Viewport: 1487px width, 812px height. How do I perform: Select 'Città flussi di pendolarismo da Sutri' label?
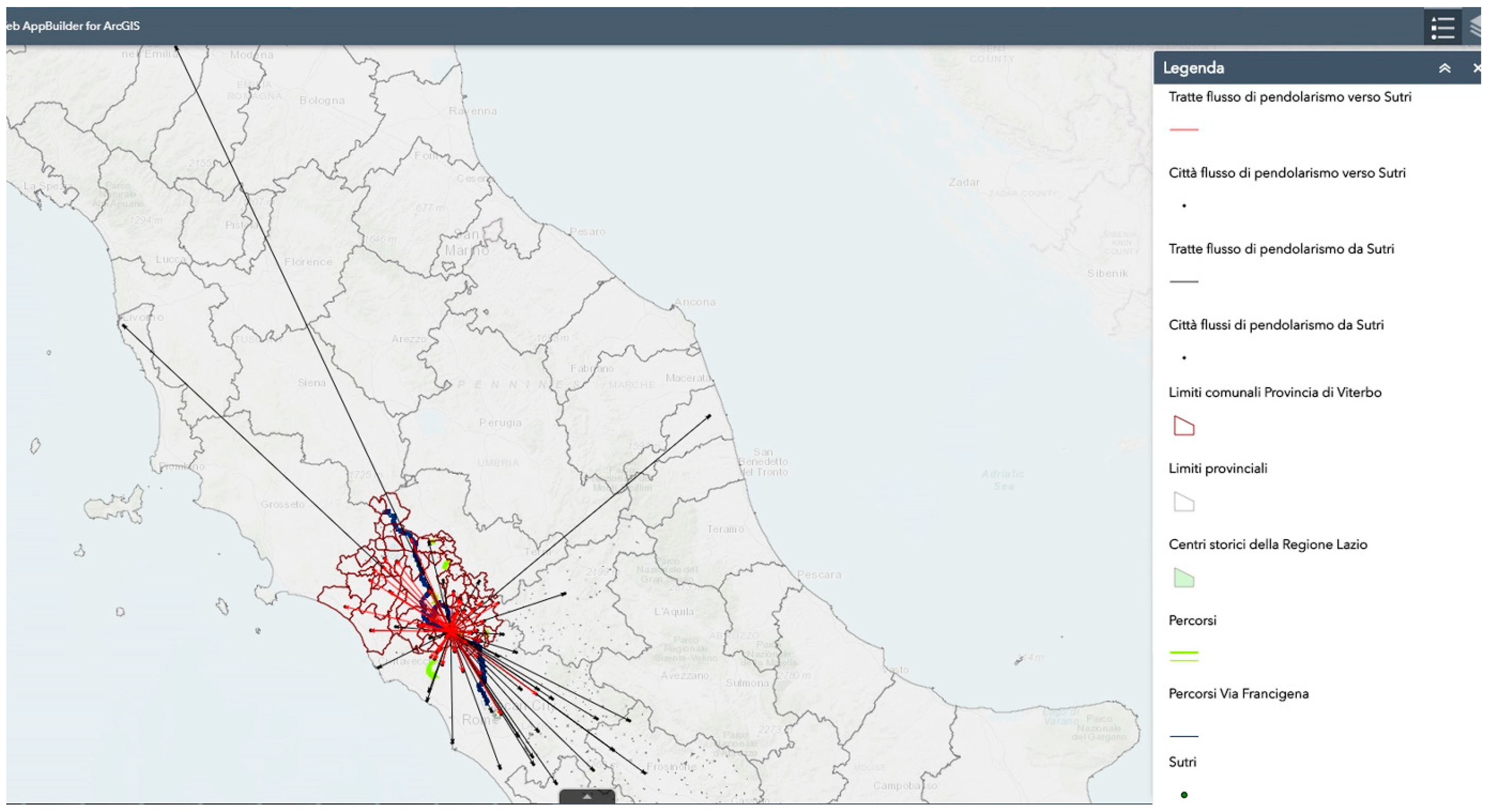point(1276,325)
